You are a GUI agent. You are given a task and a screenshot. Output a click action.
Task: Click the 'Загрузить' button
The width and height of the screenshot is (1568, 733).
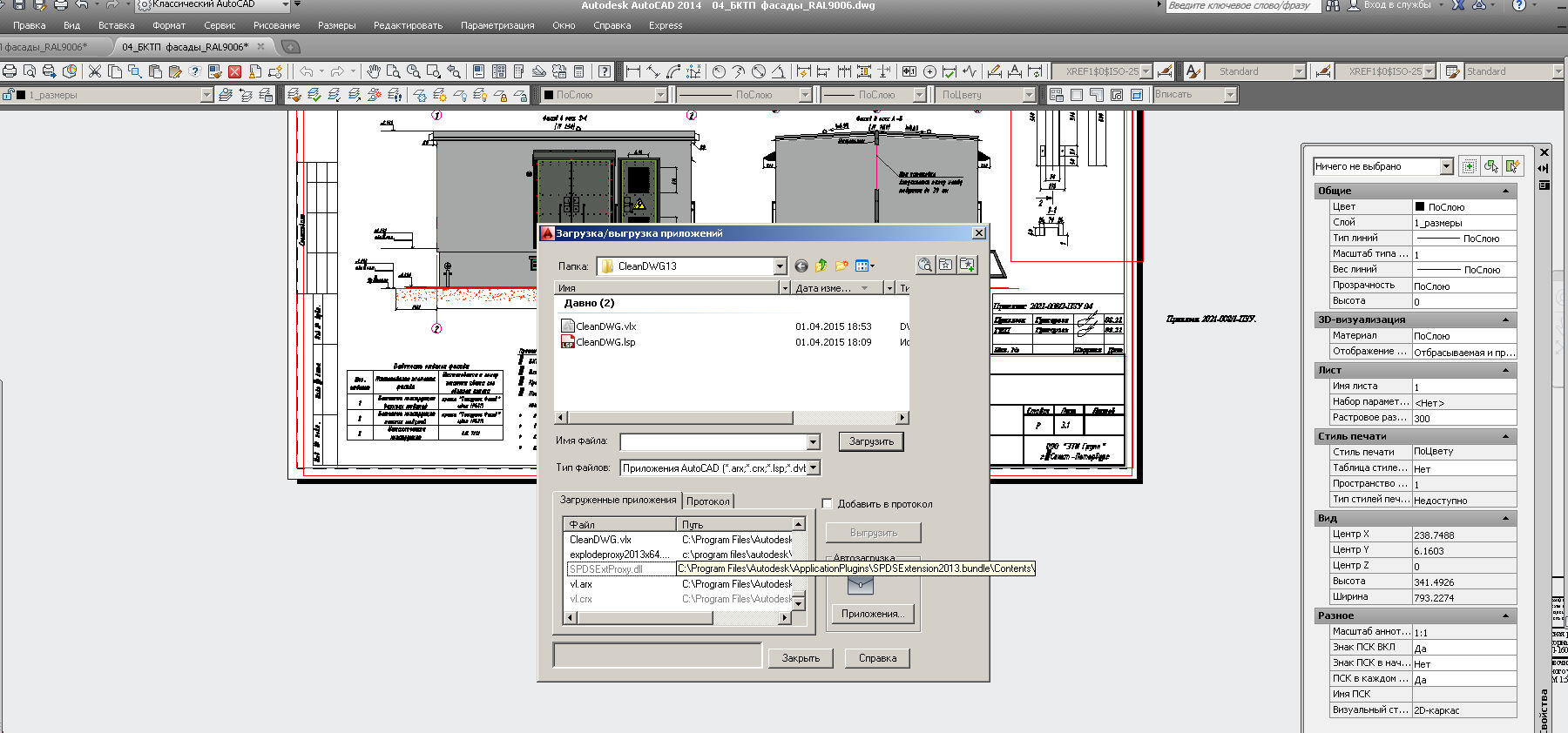(x=871, y=441)
